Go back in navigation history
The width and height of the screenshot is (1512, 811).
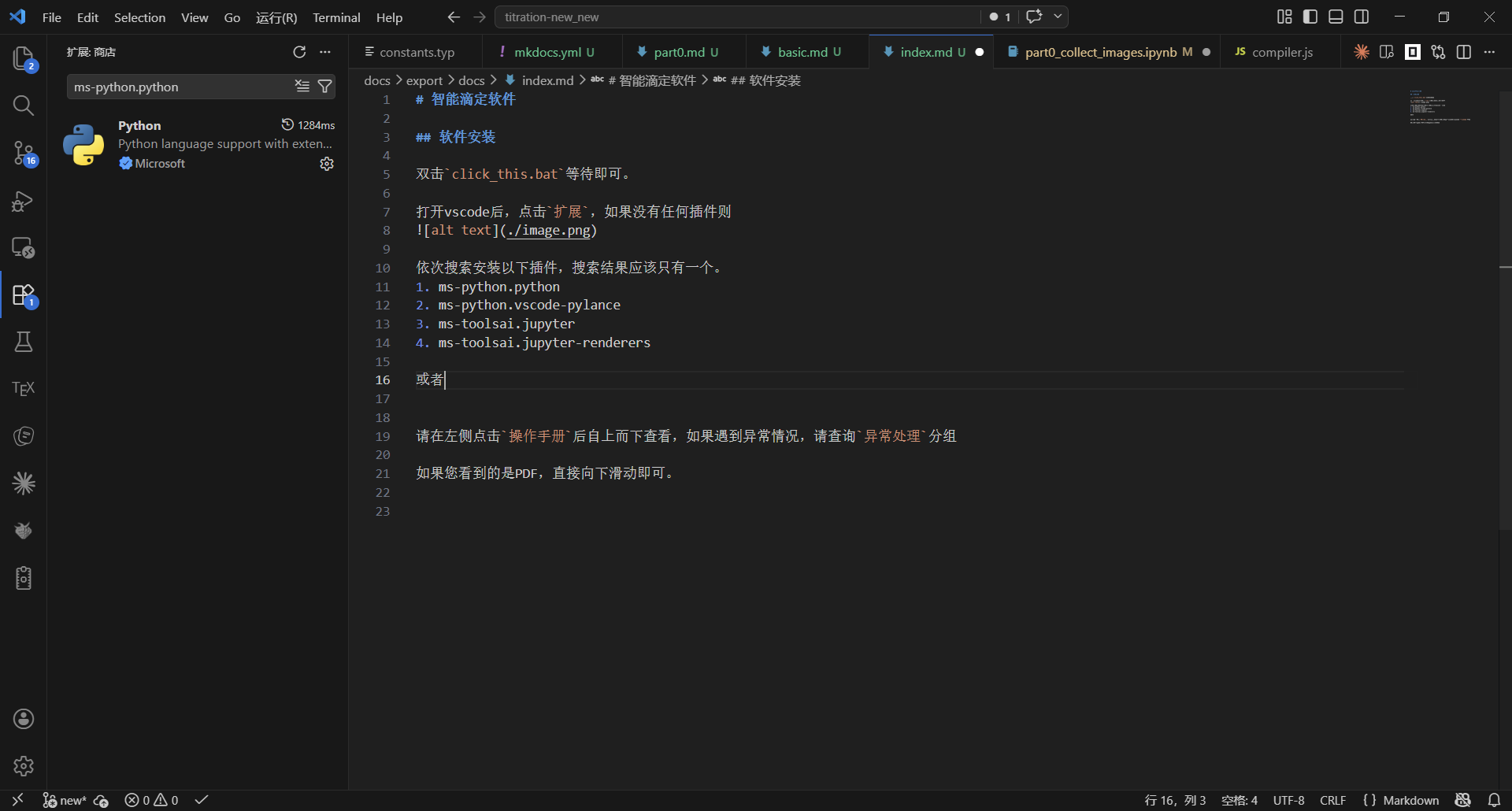454,17
